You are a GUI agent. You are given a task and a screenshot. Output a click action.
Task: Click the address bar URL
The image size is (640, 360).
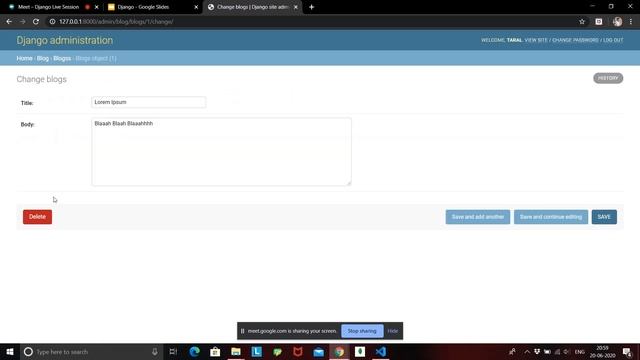tap(116, 22)
